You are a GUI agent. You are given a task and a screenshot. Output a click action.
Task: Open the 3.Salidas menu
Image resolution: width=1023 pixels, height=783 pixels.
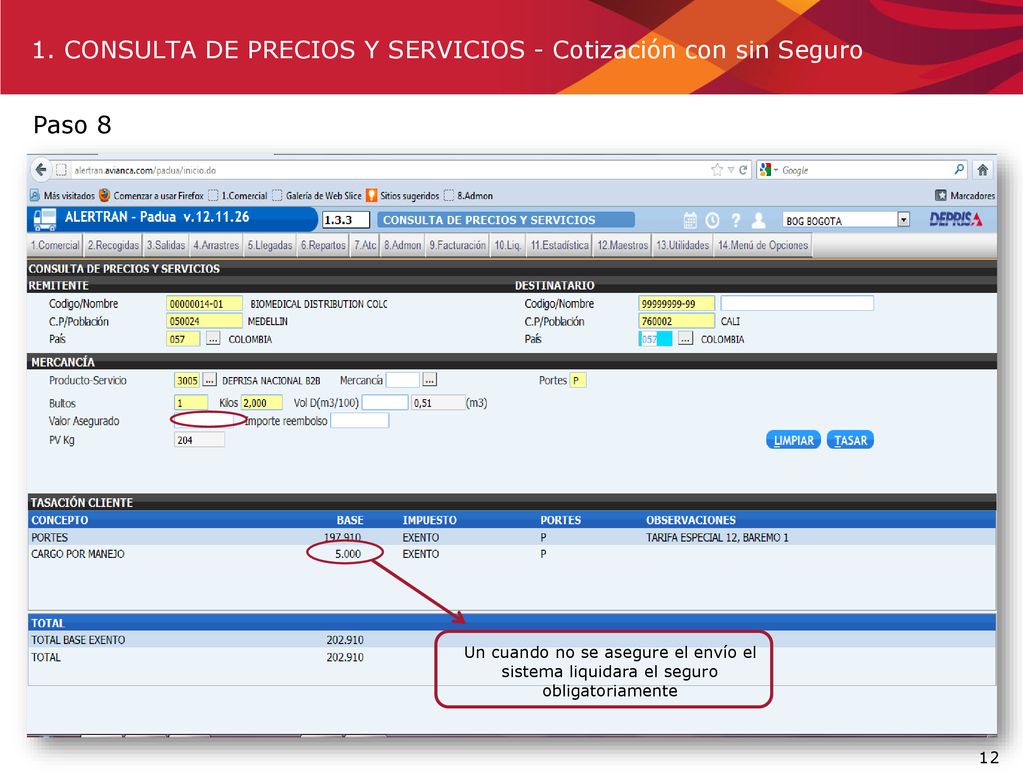click(x=166, y=245)
